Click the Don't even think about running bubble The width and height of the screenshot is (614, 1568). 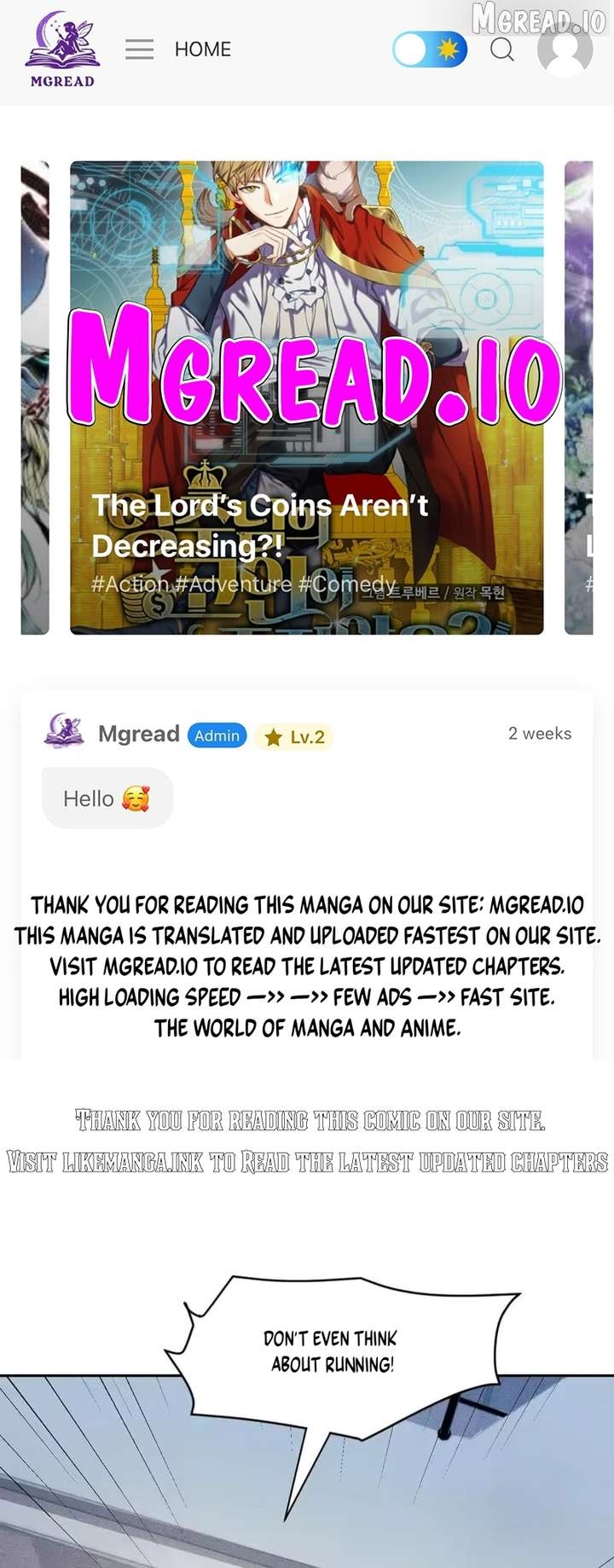point(331,1350)
